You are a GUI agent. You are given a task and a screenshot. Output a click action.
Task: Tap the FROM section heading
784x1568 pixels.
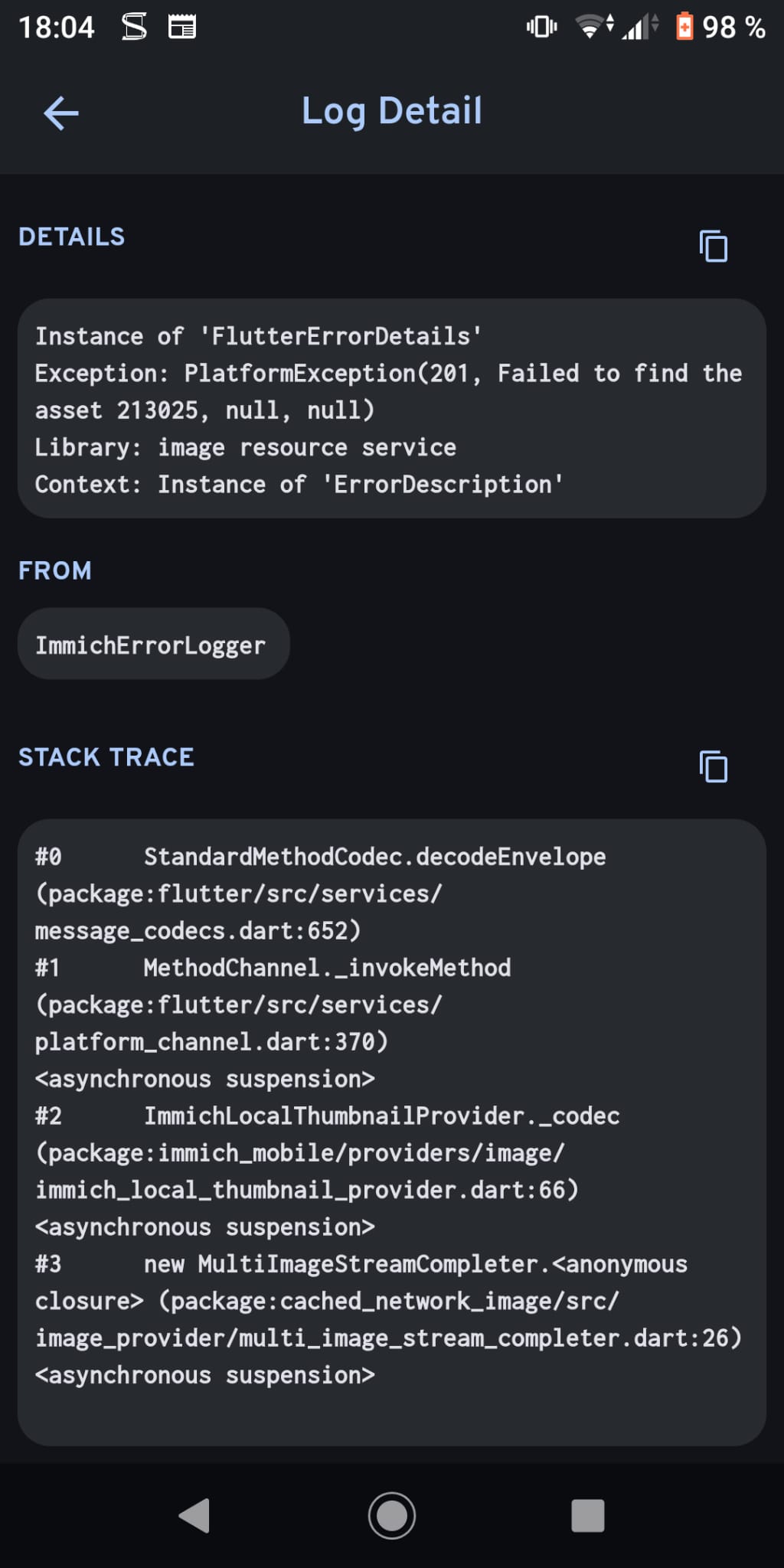(x=55, y=570)
